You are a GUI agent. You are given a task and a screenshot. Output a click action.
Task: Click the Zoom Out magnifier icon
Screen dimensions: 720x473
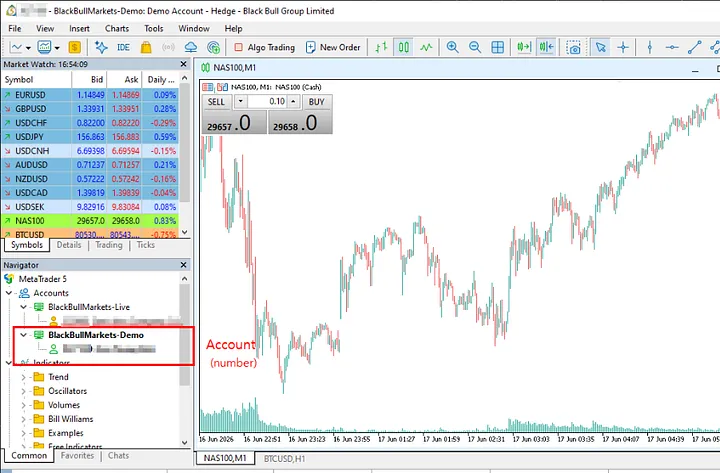(475, 47)
